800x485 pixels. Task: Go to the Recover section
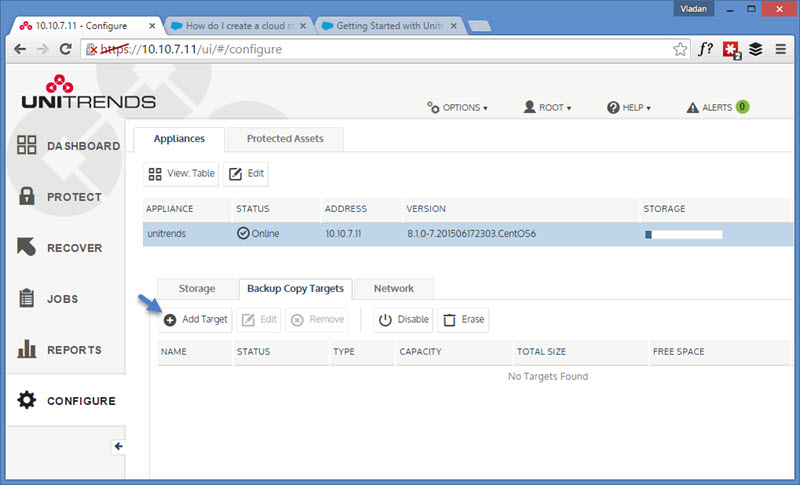click(59, 247)
